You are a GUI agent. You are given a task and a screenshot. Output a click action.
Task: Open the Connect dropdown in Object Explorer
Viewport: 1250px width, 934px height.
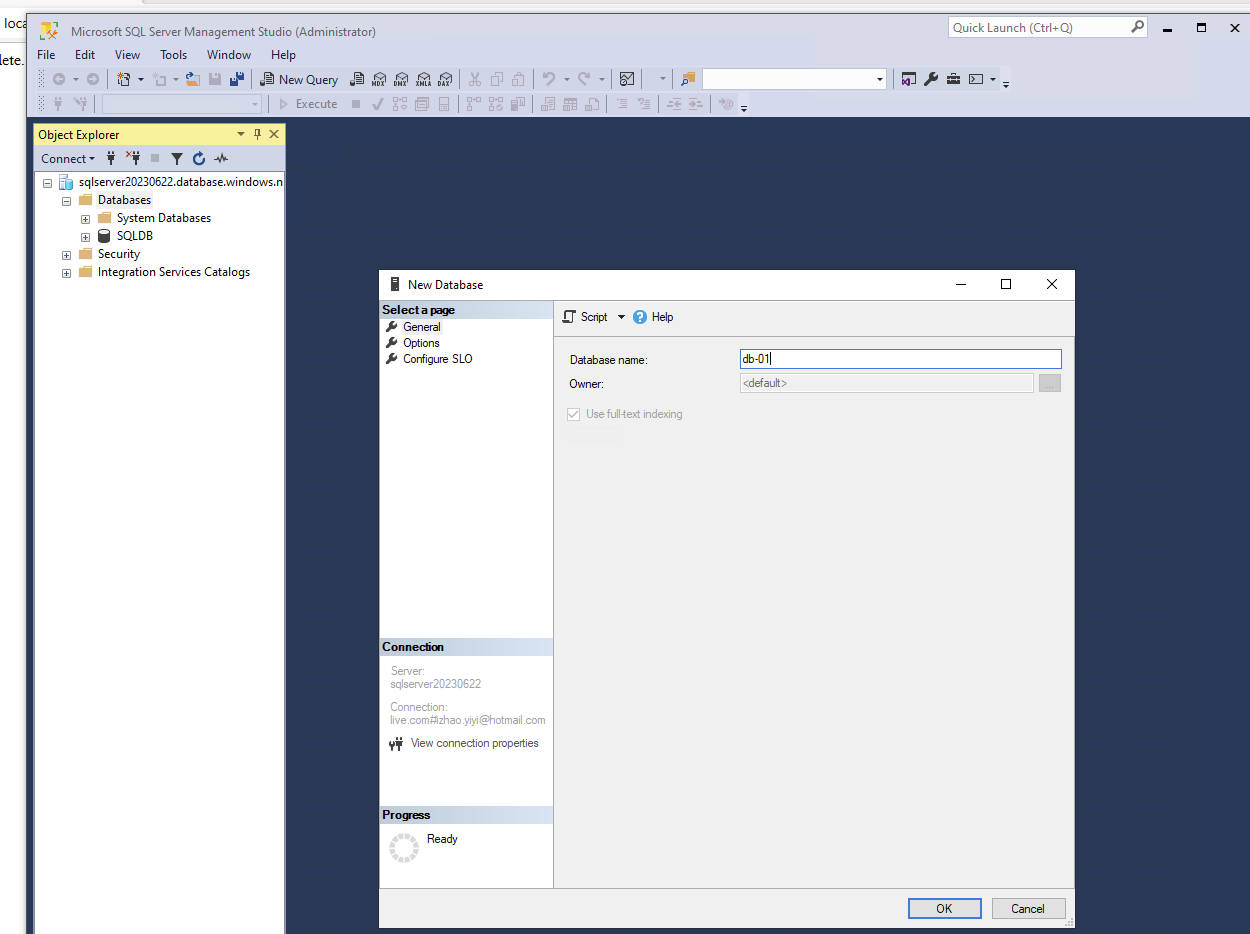click(68, 158)
